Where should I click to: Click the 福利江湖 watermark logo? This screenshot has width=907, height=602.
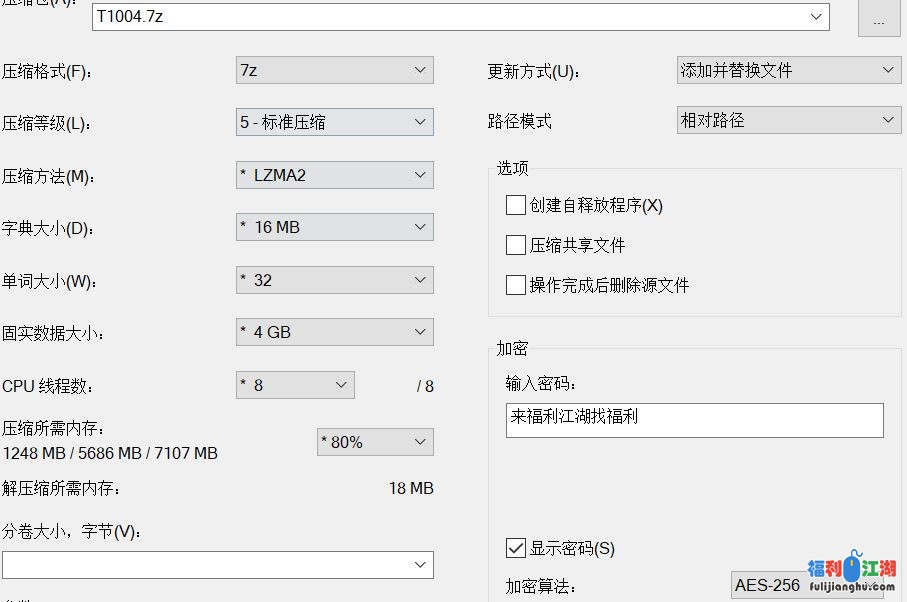tap(851, 573)
